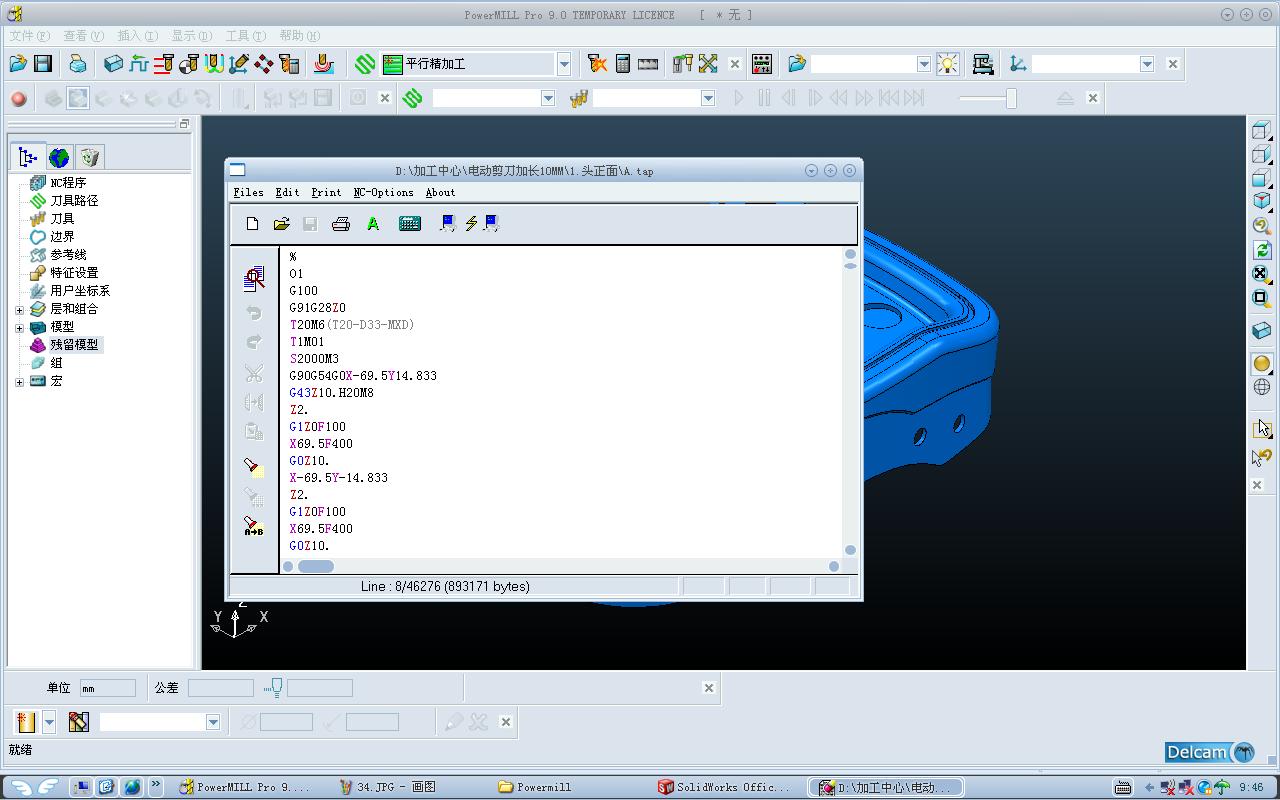Click the find/search document icon
Screen dimensions: 1280x800
coord(254,278)
